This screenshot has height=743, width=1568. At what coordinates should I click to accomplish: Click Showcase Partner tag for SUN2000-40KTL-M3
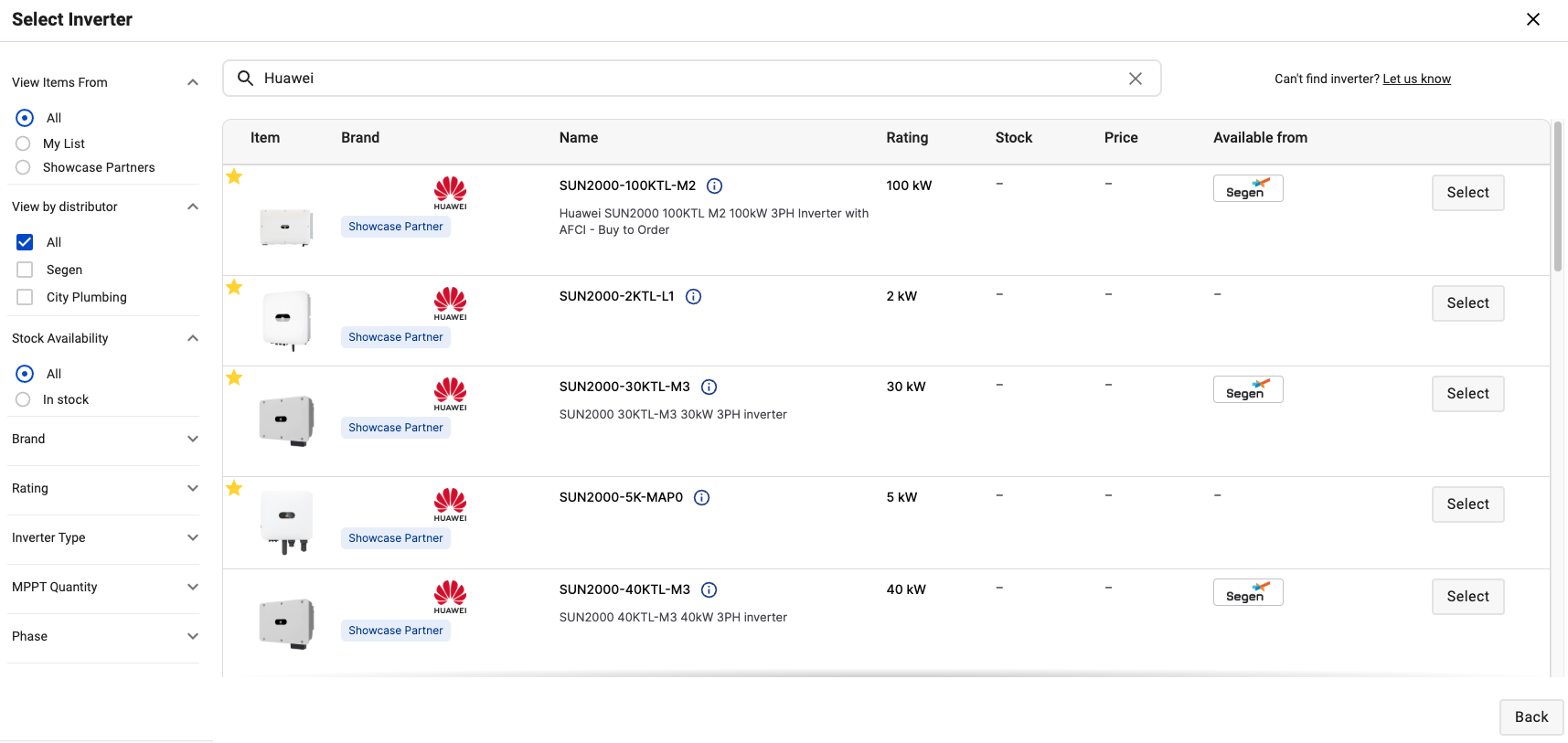click(396, 631)
